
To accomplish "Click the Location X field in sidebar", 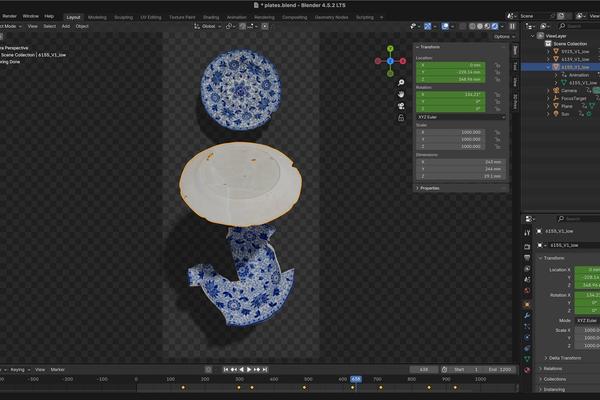I will pyautogui.click(x=451, y=65).
